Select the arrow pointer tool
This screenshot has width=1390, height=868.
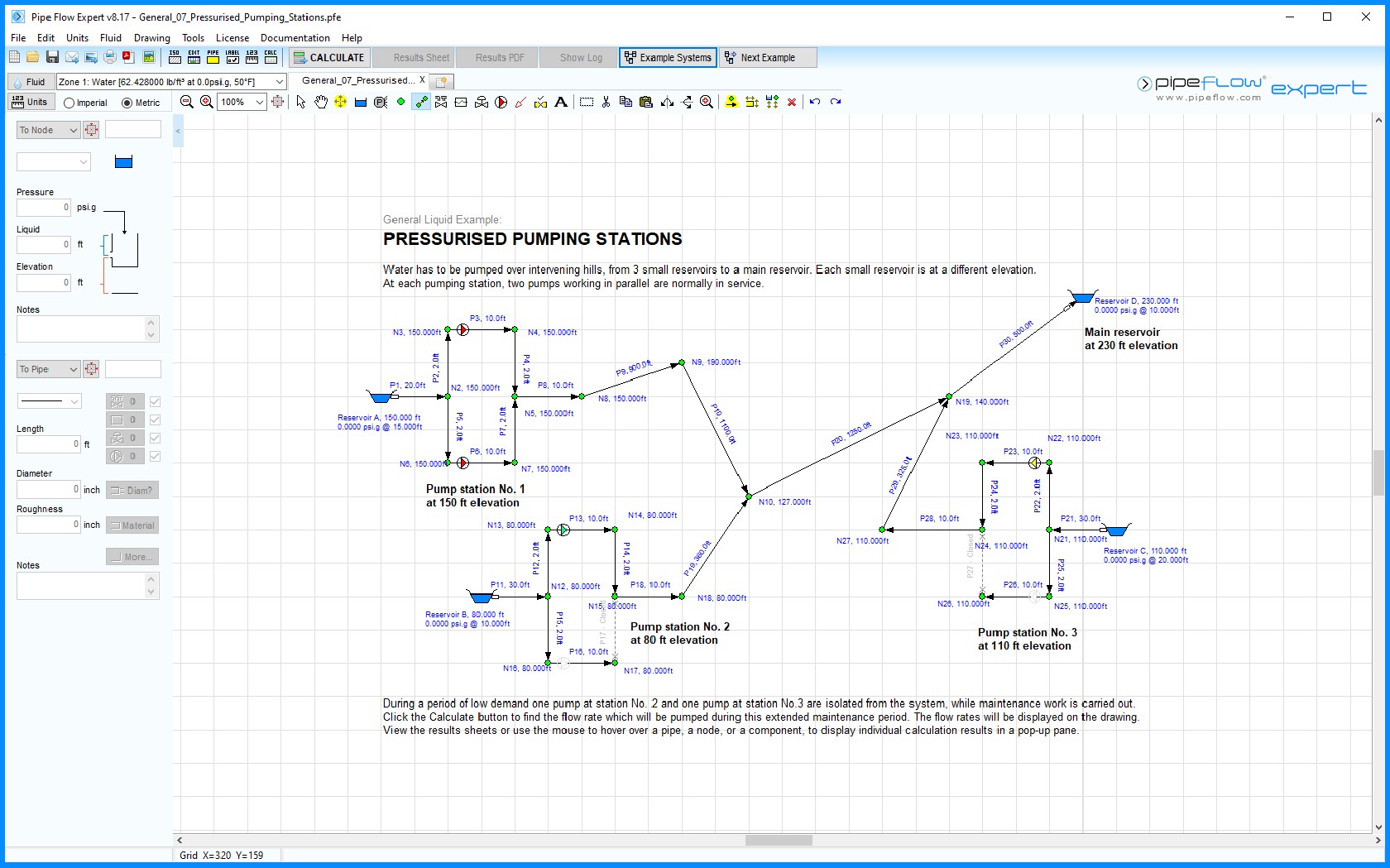[x=301, y=102]
